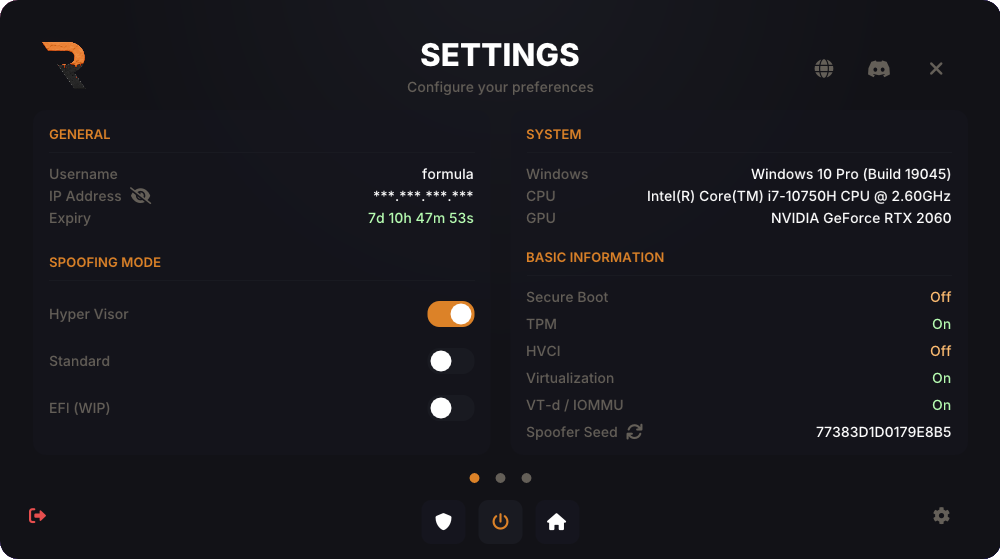Go to the home page
The width and height of the screenshot is (1000, 559).
click(x=557, y=522)
